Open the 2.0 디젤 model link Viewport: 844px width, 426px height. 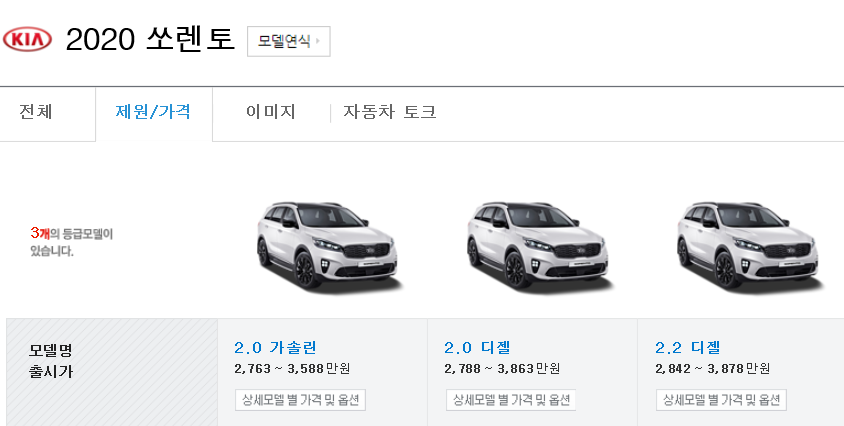pos(477,348)
